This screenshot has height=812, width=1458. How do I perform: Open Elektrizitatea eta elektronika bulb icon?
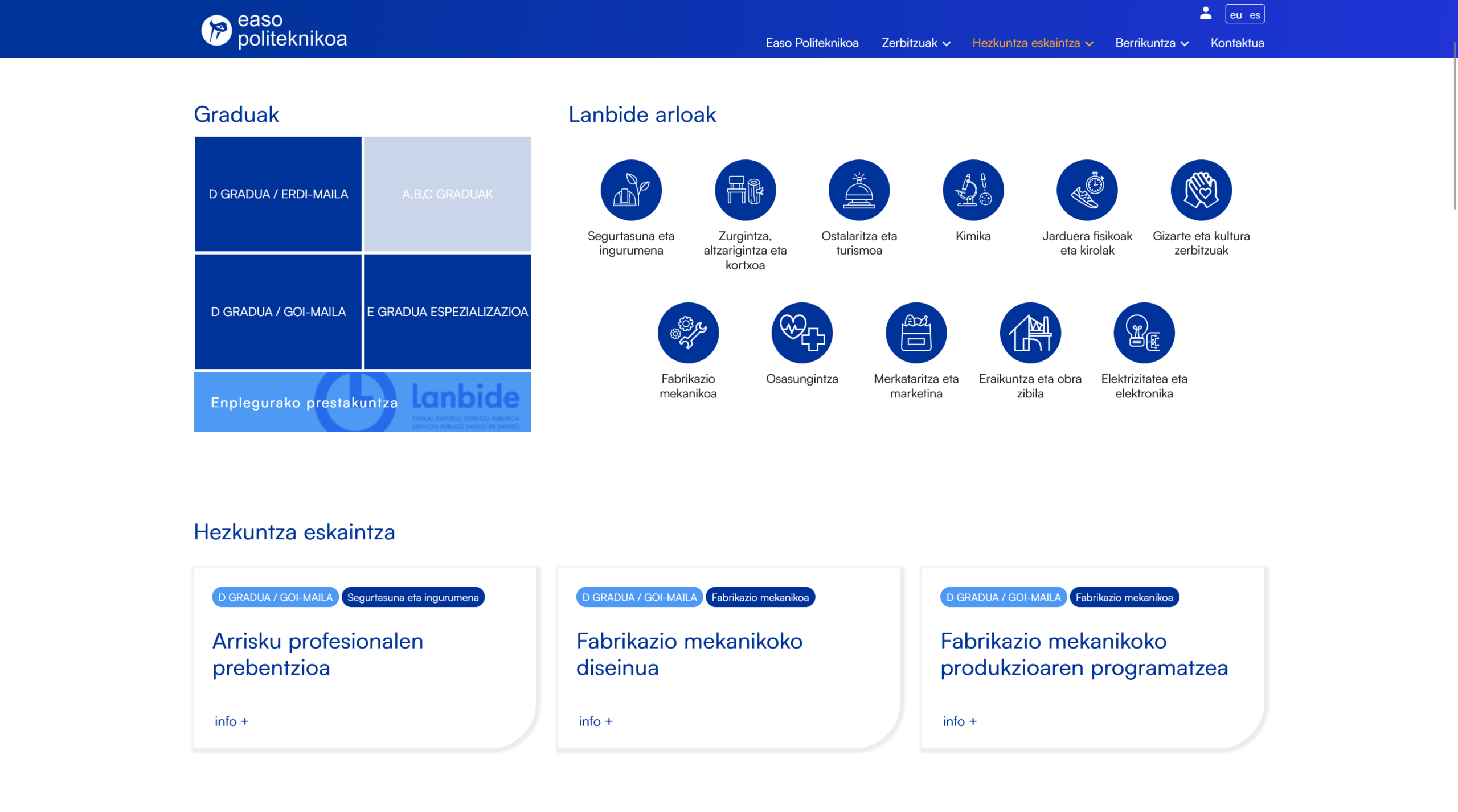(1144, 333)
